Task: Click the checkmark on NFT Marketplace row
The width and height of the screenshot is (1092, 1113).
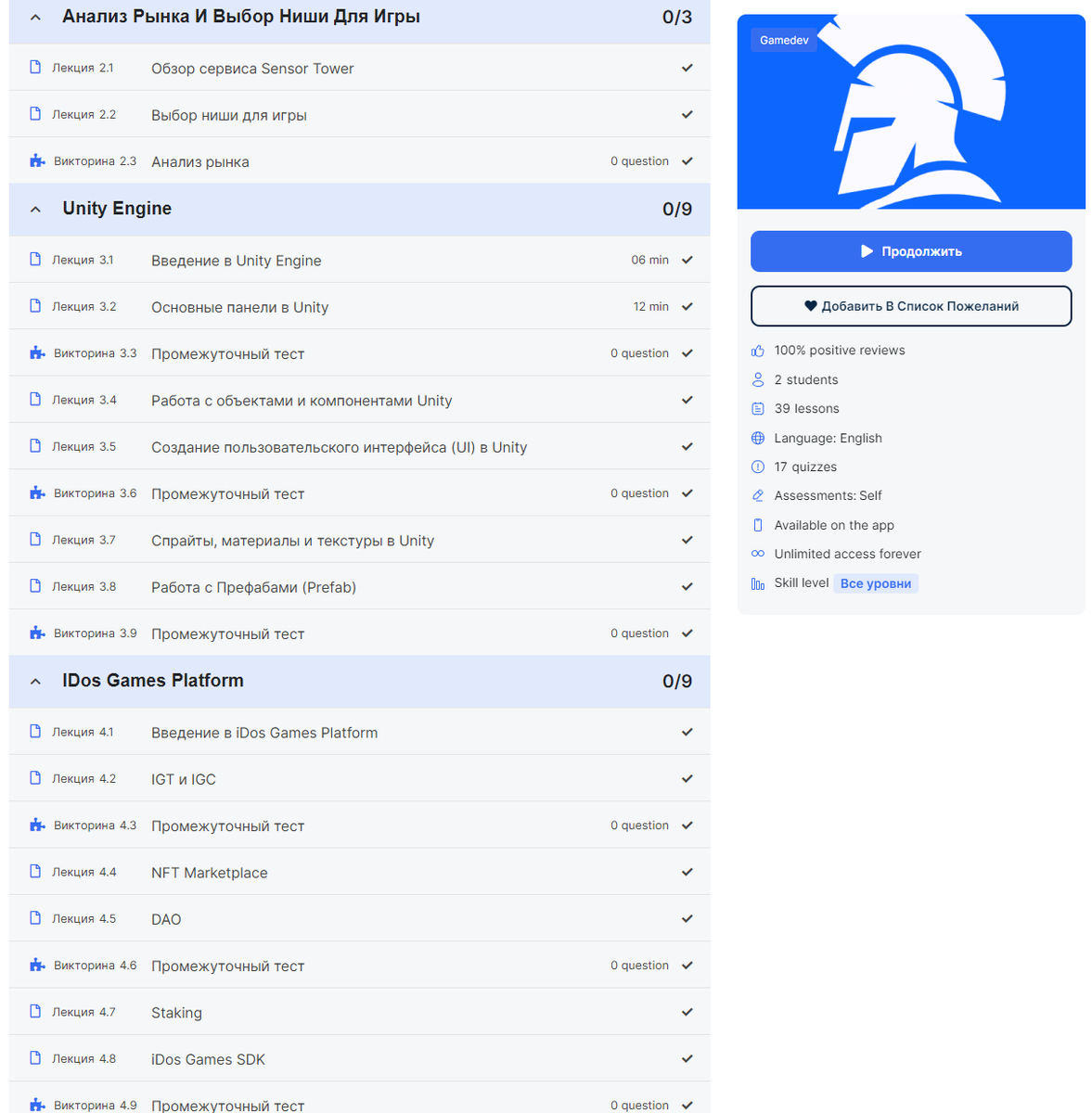Action: pos(687,872)
